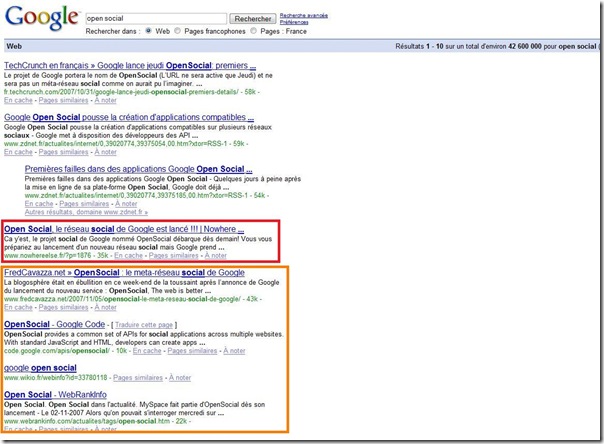The image size is (604, 444).
Task: Select the Pages francophones radio button
Action: (x=177, y=31)
